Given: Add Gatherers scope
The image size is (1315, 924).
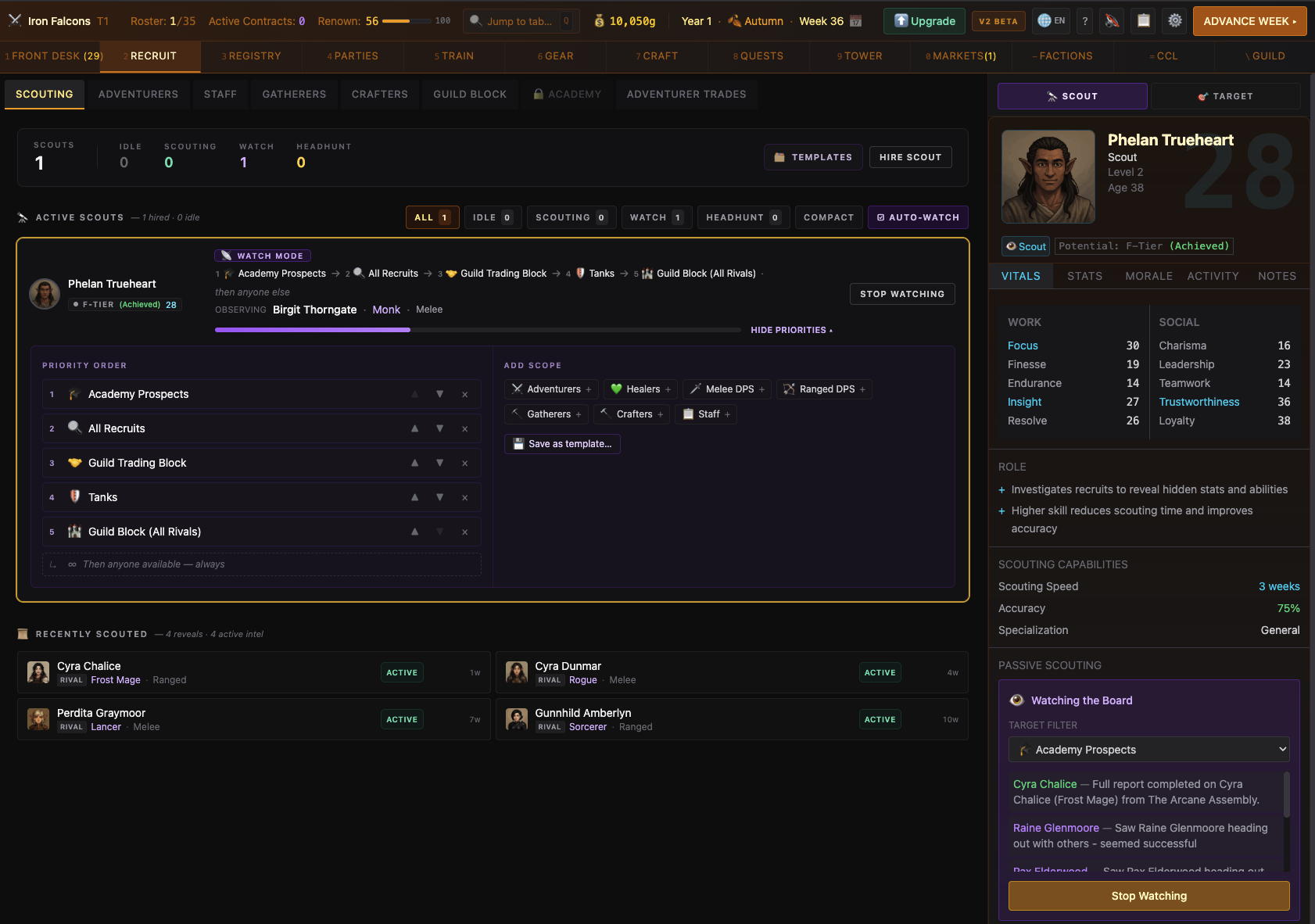Looking at the screenshot, I should (x=546, y=414).
